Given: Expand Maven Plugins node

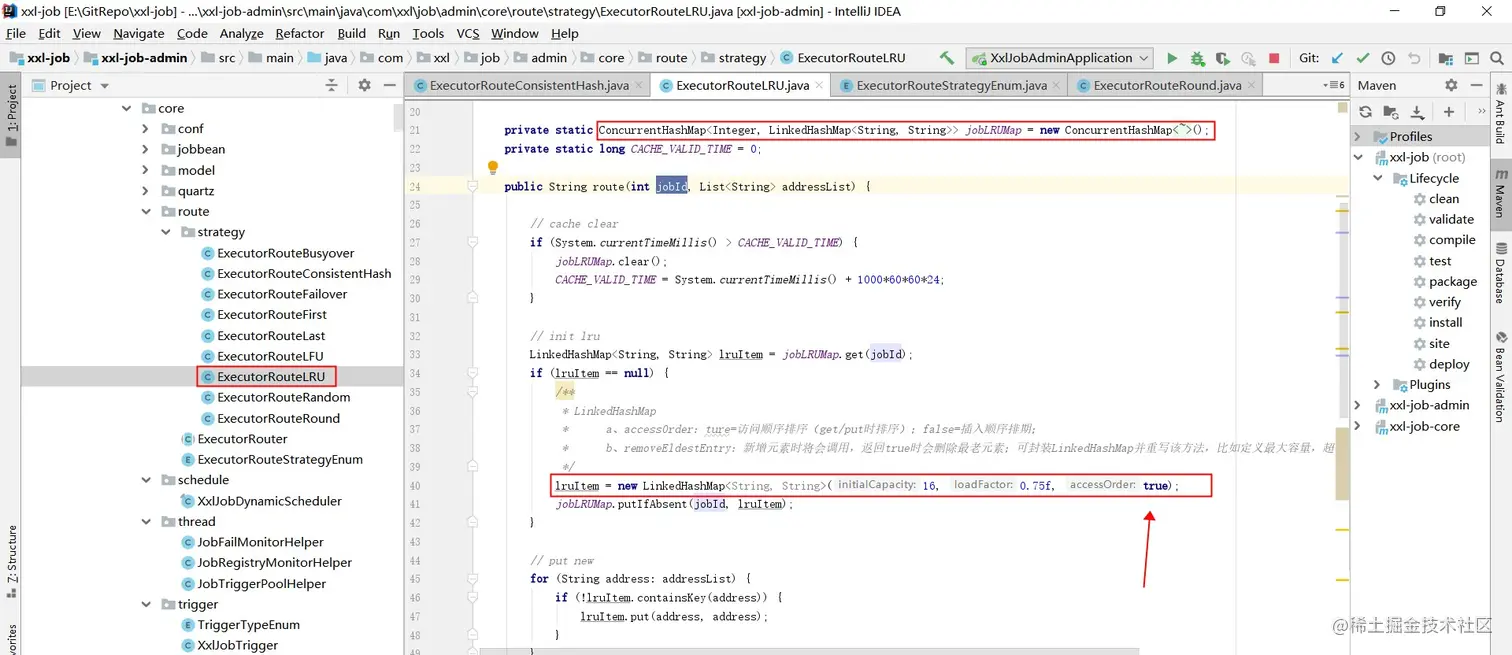Looking at the screenshot, I should tap(1378, 385).
